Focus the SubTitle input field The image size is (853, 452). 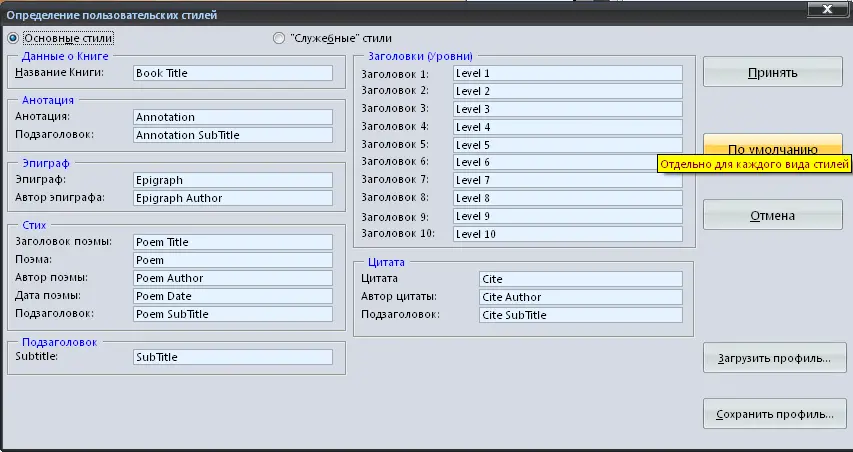(x=233, y=357)
